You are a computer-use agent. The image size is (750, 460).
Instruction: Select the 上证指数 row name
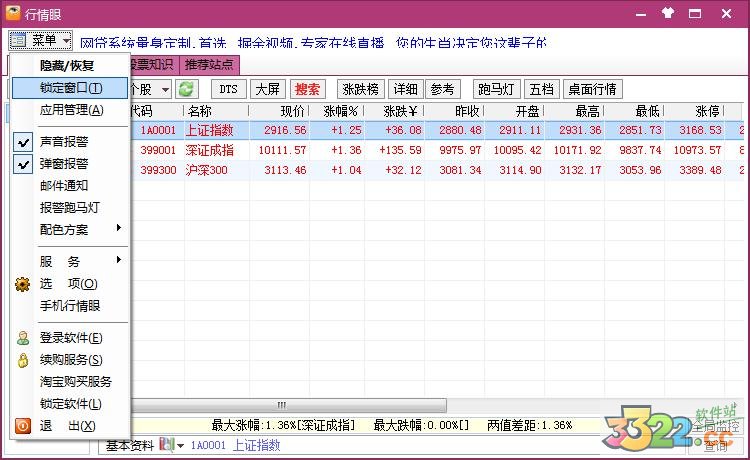(x=210, y=130)
